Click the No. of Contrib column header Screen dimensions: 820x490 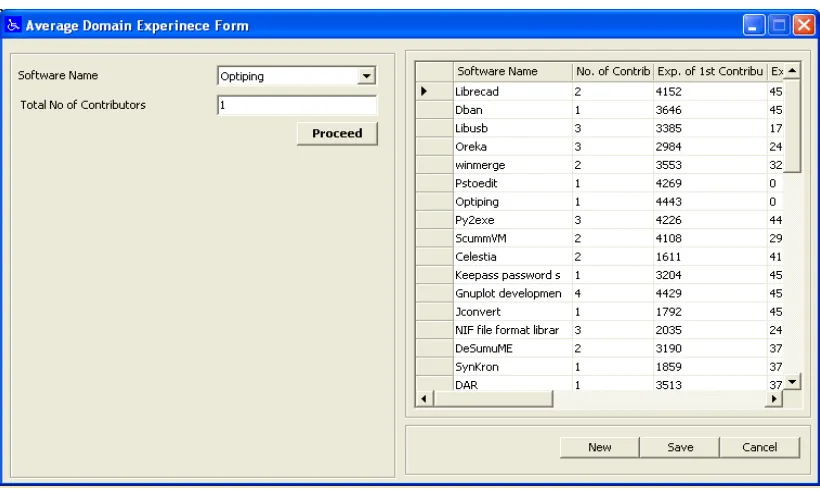click(613, 72)
